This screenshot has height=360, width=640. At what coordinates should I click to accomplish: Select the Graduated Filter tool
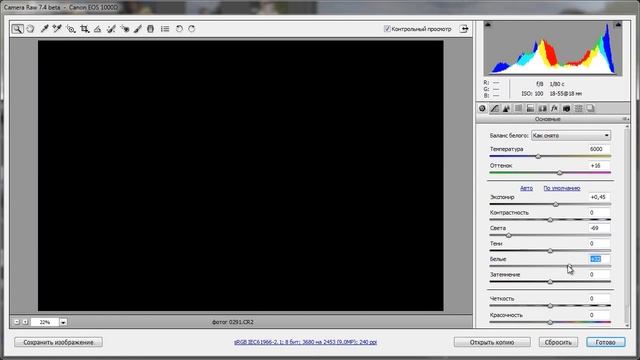[151, 29]
